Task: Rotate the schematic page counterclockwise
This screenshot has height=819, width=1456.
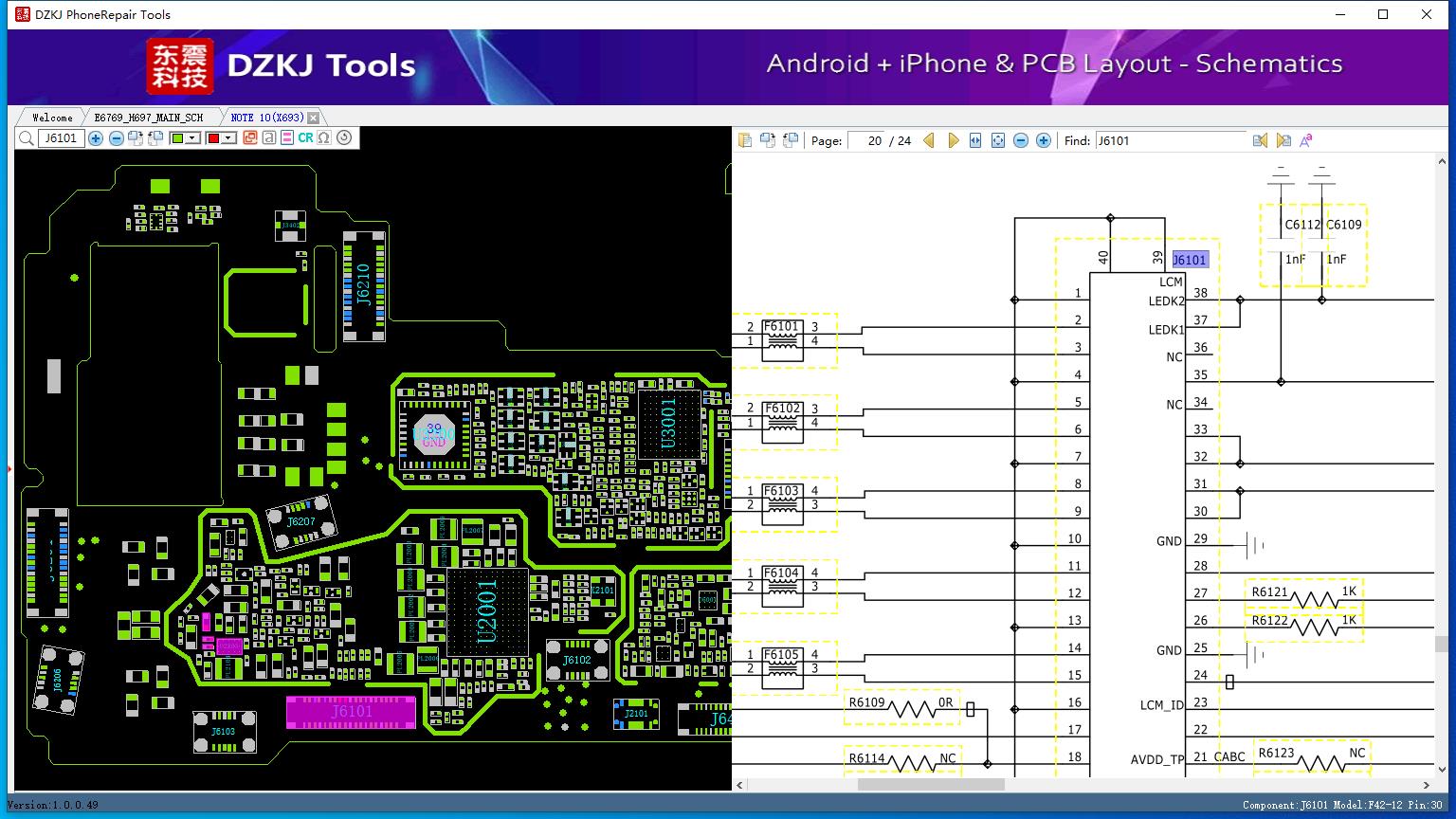Action: pos(791,140)
